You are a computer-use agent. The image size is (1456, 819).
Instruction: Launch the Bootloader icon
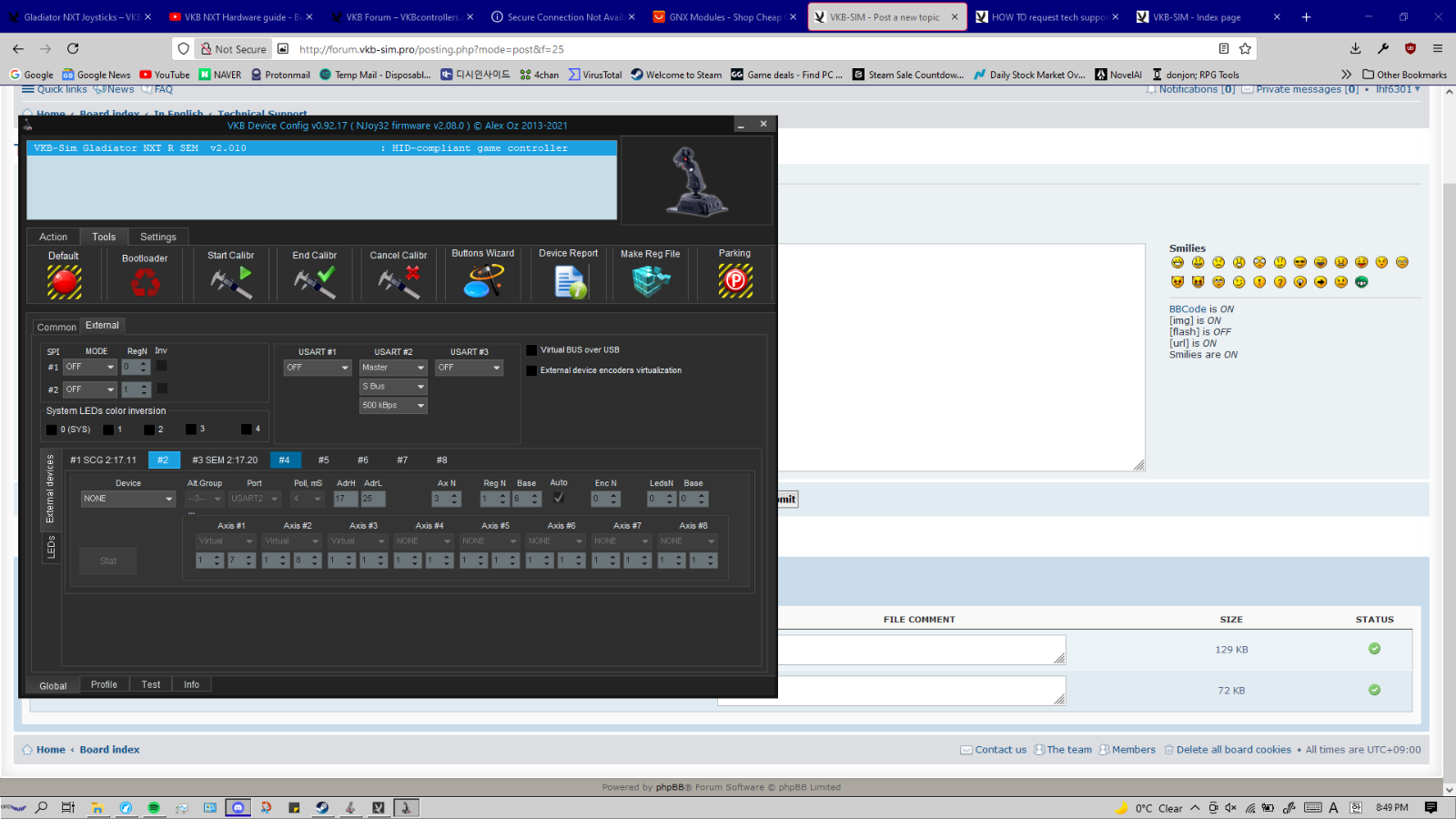point(145,283)
